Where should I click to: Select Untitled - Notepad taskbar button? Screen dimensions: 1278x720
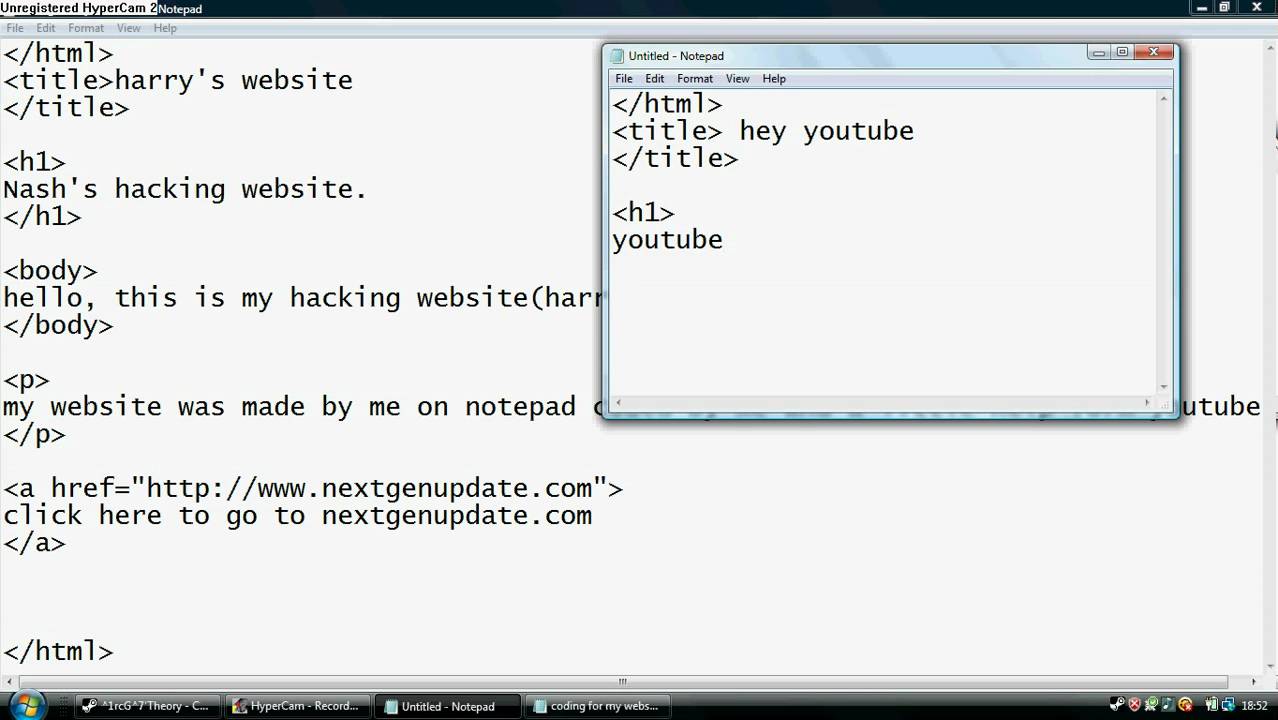coord(449,706)
